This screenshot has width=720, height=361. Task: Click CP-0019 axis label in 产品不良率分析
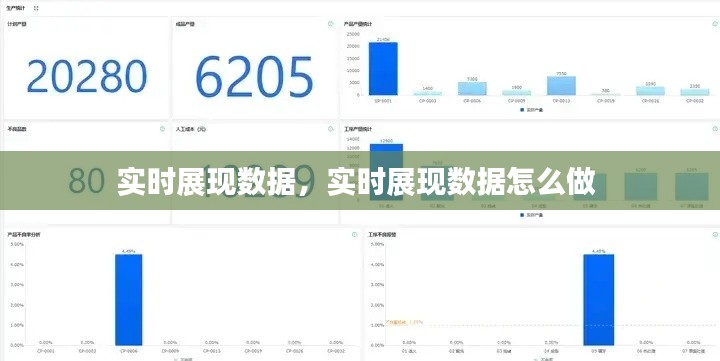click(x=253, y=351)
